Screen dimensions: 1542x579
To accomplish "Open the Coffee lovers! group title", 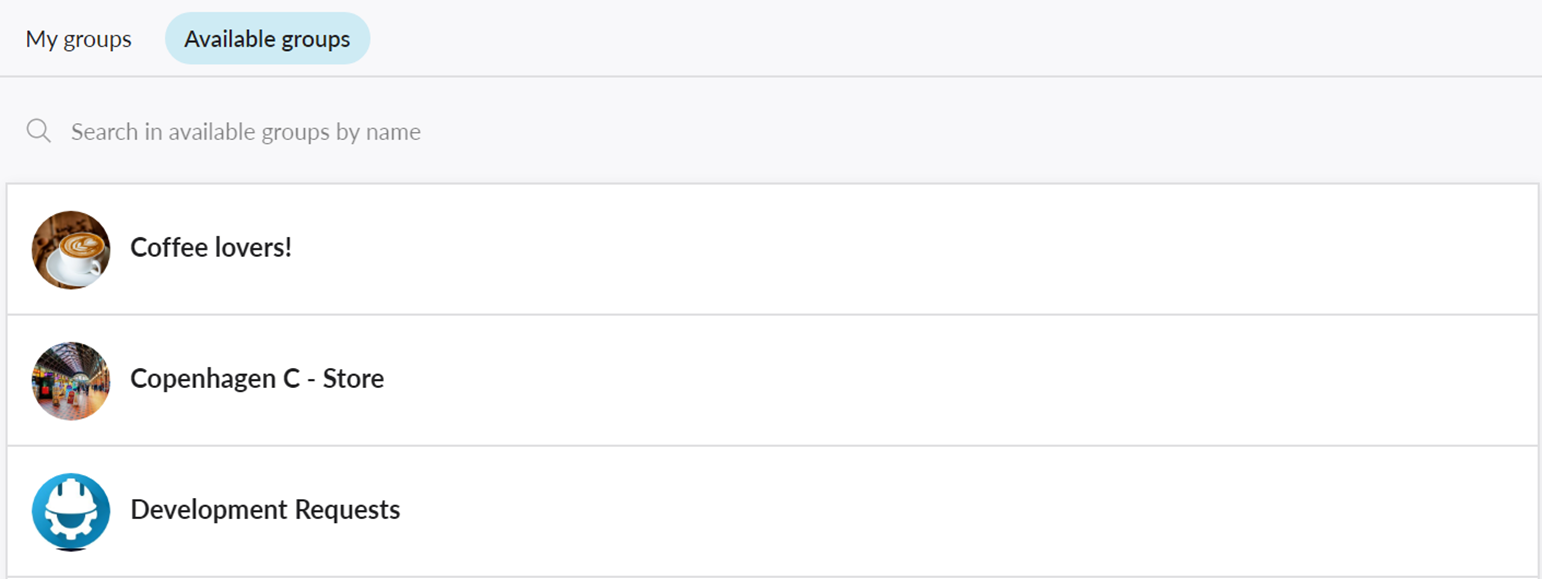I will pos(211,248).
